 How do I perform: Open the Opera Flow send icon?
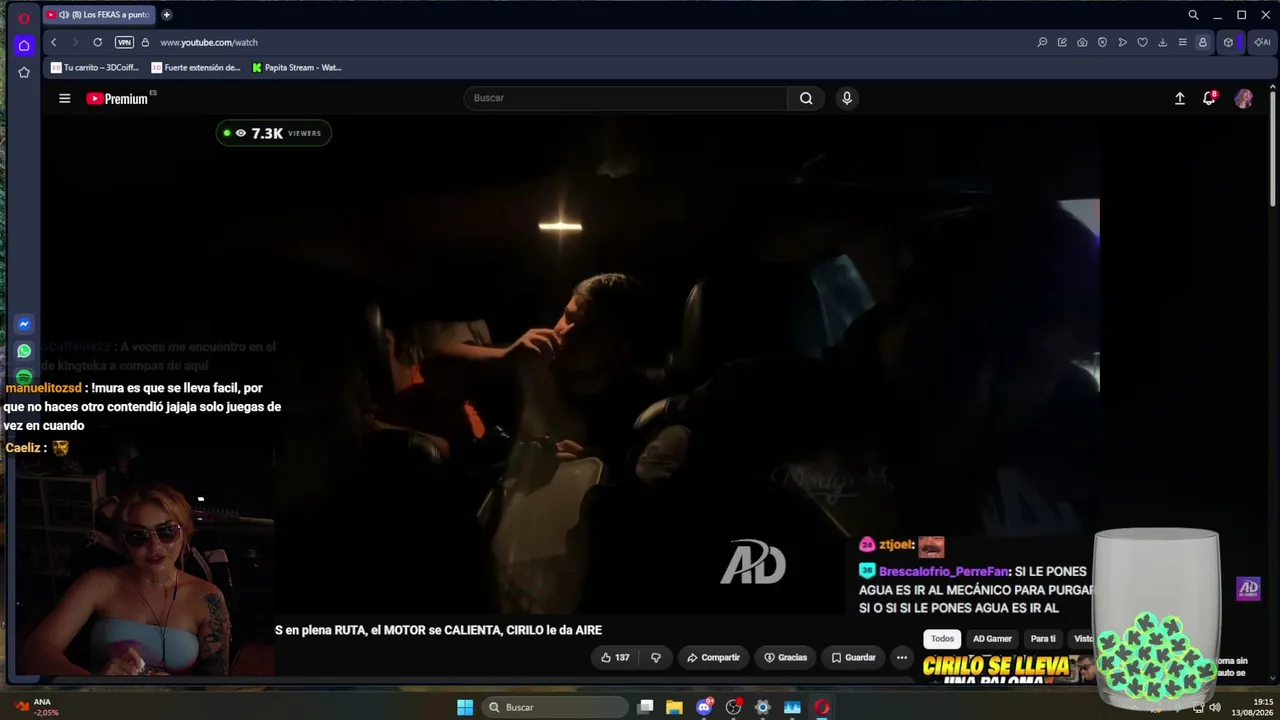[x=1122, y=42]
